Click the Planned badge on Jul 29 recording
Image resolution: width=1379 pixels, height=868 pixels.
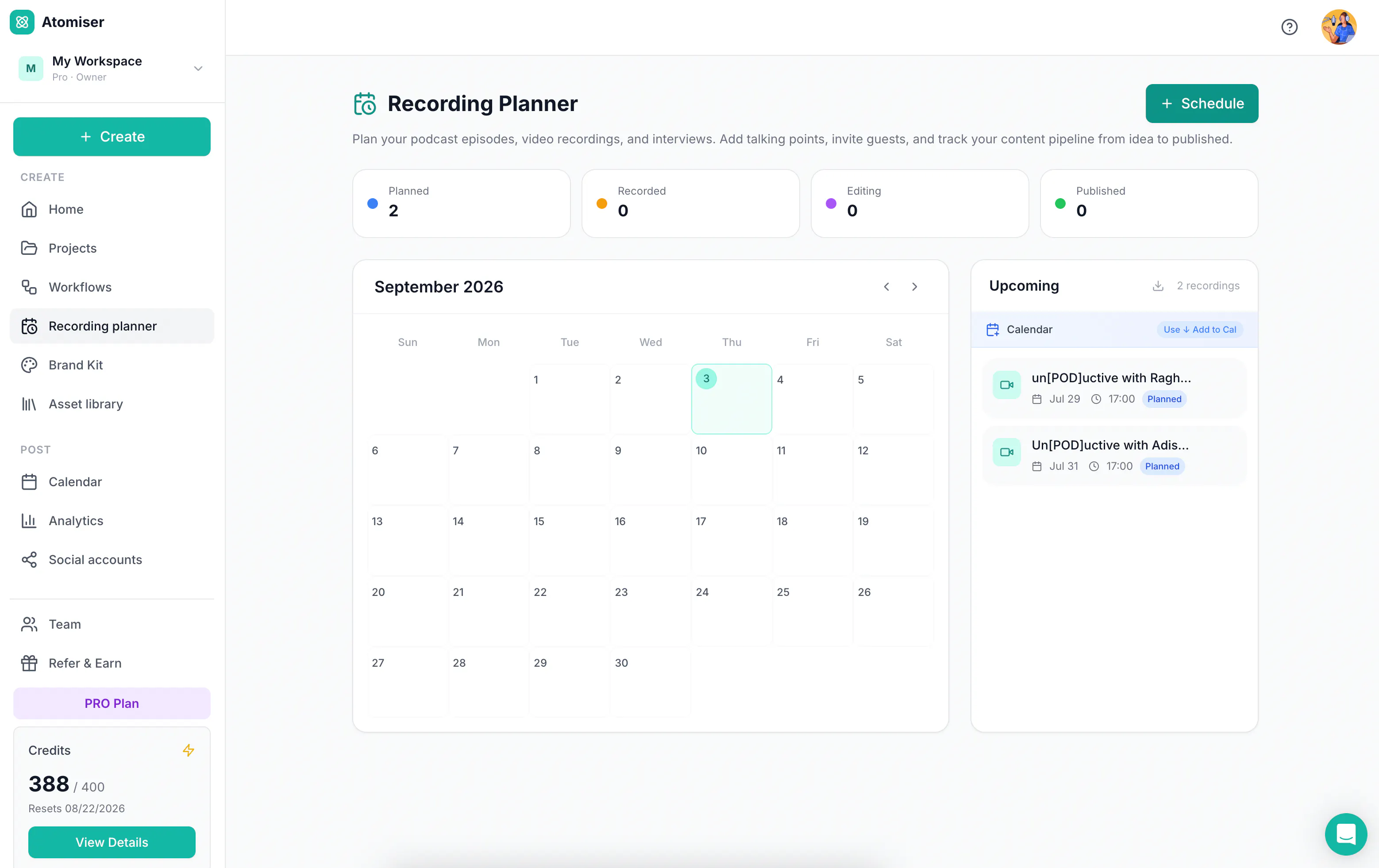point(1163,399)
